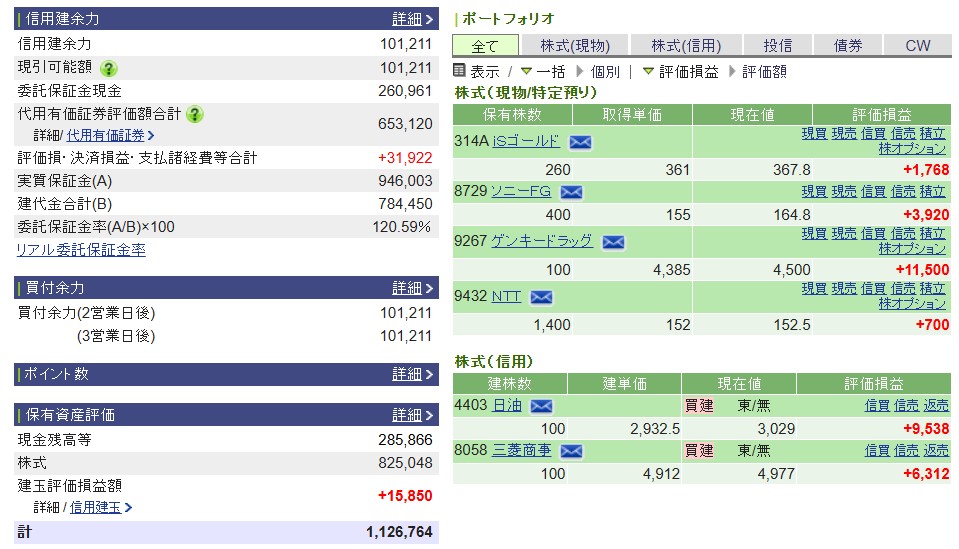959x549 pixels.
Task: Click 返売 for the 日油 position
Action: 936,405
